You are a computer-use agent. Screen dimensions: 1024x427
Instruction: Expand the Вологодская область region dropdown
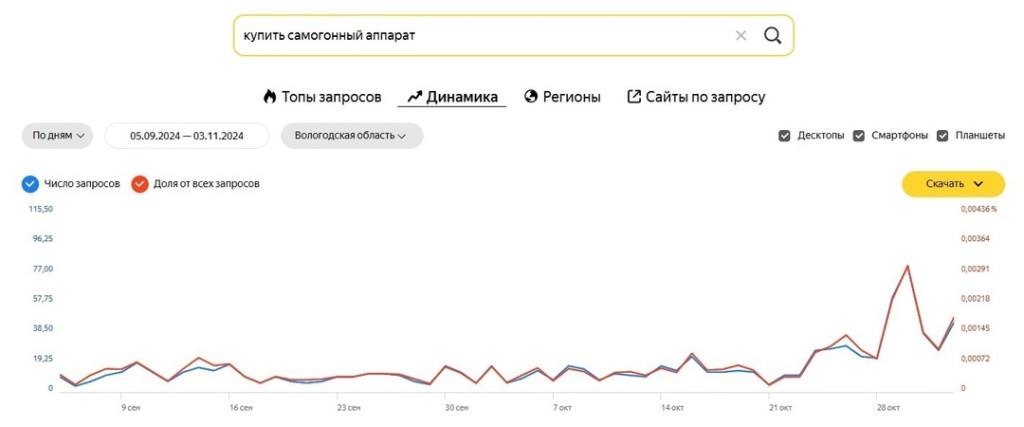pos(352,136)
